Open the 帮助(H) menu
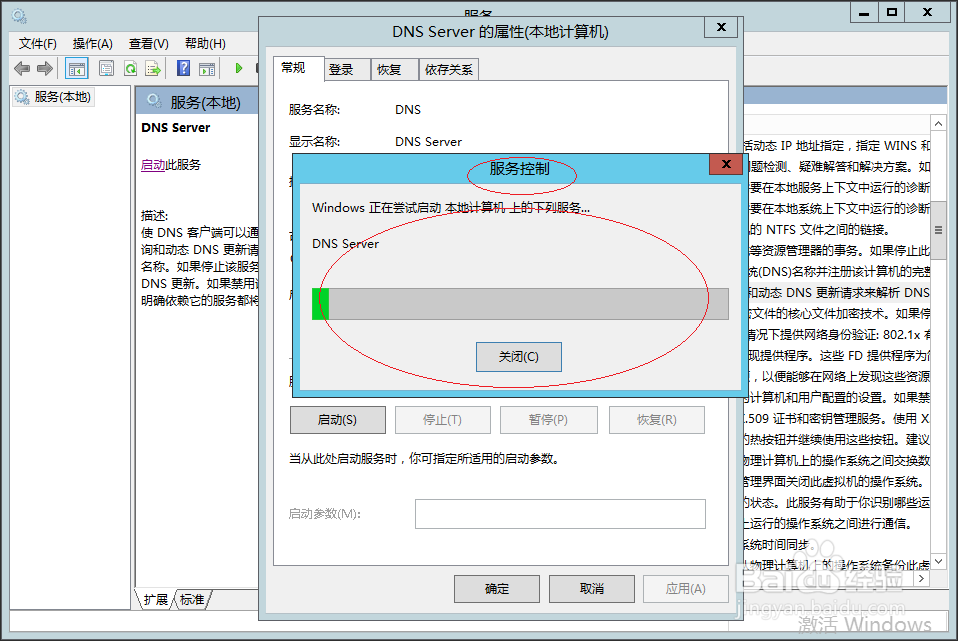This screenshot has width=958, height=641. (205, 43)
